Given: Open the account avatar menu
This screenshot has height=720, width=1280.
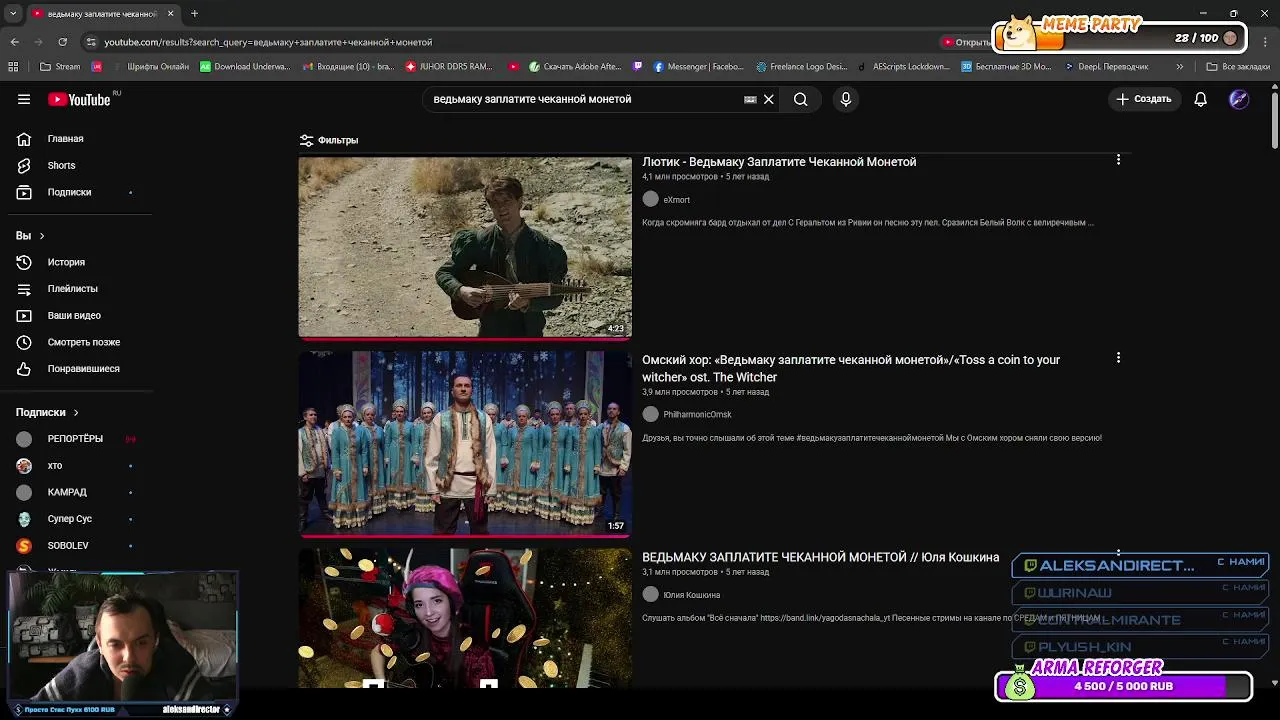Looking at the screenshot, I should coord(1239,99).
